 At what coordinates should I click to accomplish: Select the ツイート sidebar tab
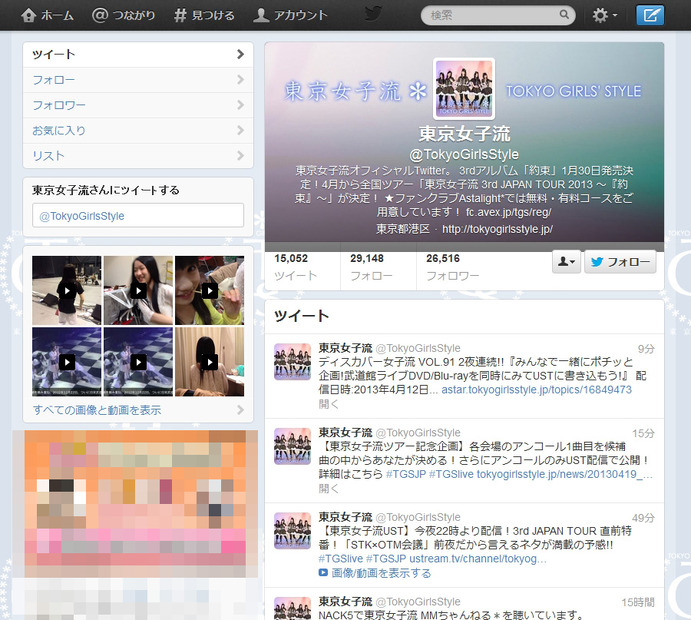coord(138,55)
